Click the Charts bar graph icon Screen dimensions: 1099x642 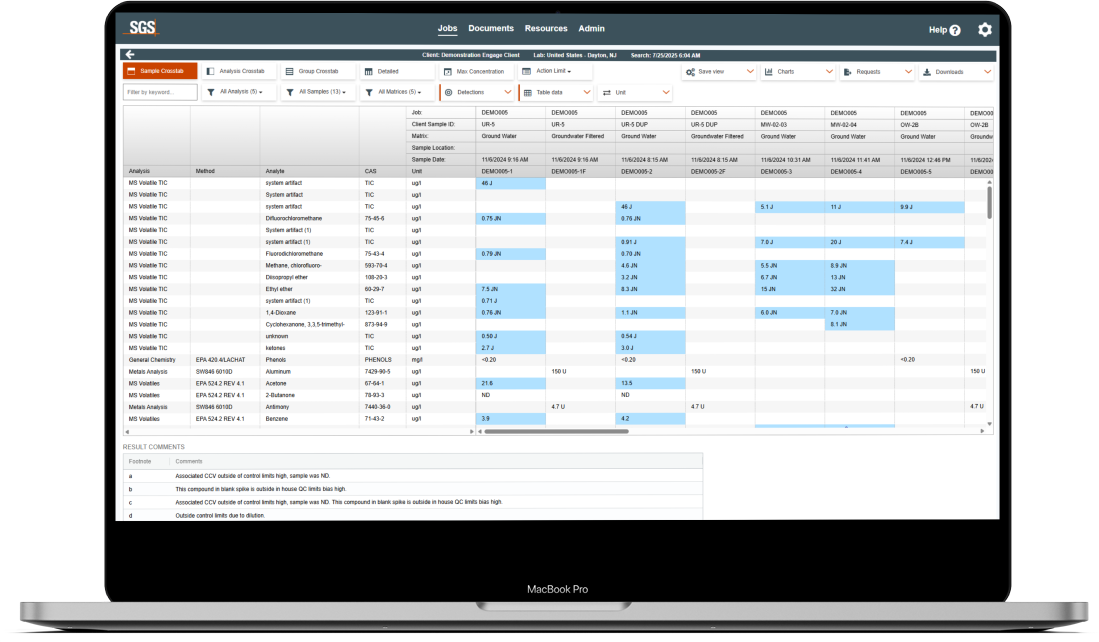pyautogui.click(x=769, y=72)
